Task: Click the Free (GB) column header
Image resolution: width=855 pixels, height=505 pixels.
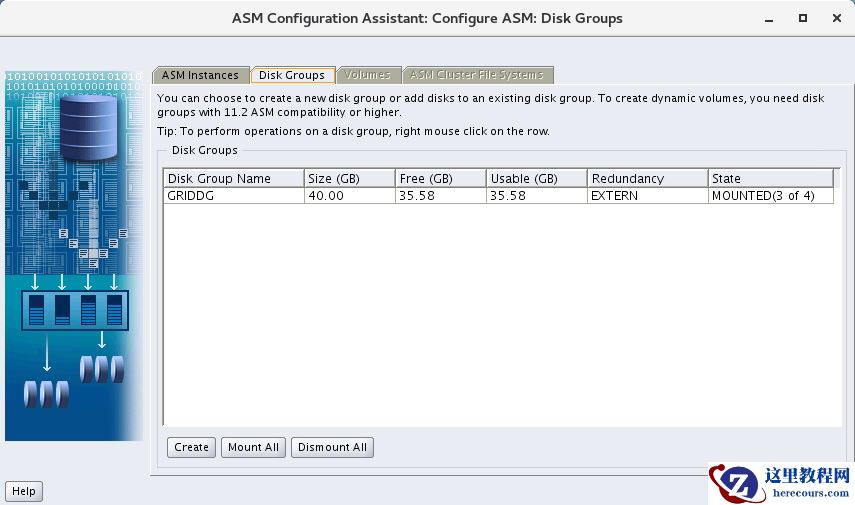Action: pos(440,178)
